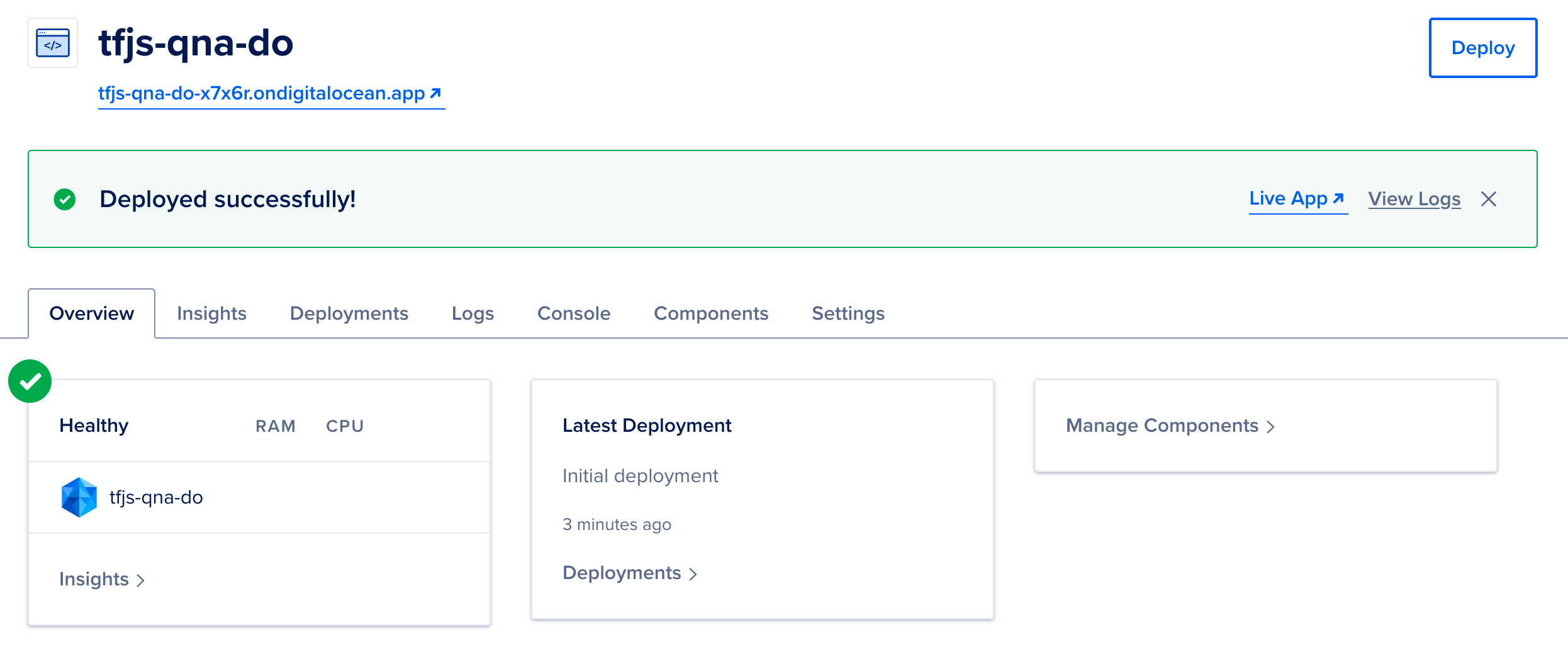Click the 'Healthy' status heading
Image resolution: width=1568 pixels, height=671 pixels.
(94, 426)
